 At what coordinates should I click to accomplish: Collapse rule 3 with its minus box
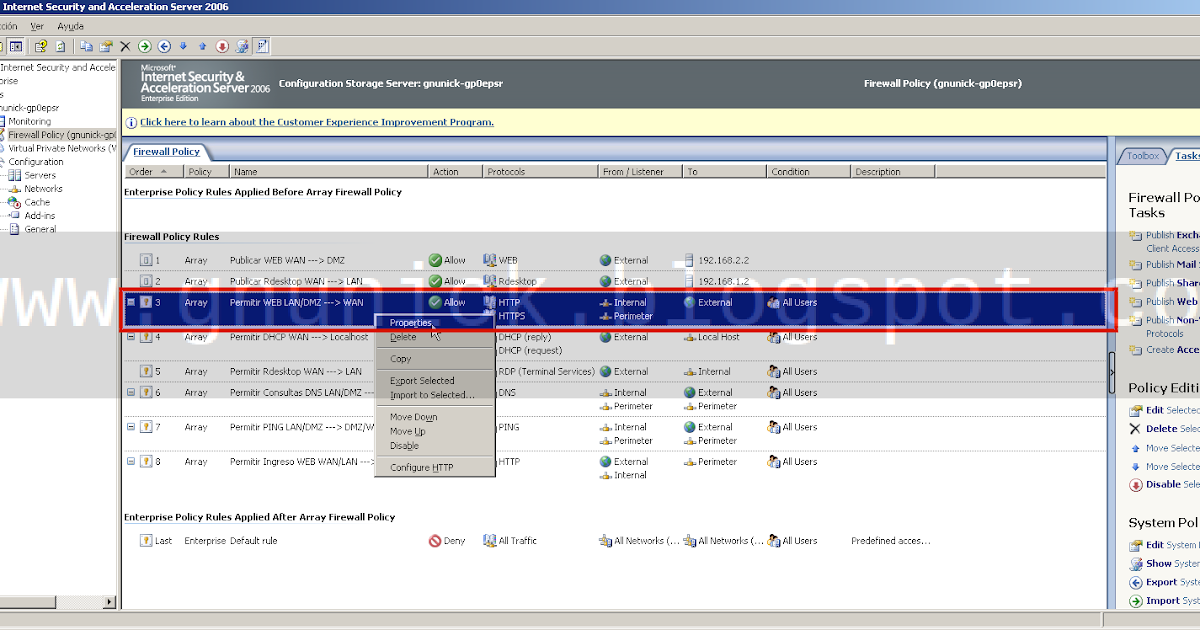pyautogui.click(x=131, y=301)
